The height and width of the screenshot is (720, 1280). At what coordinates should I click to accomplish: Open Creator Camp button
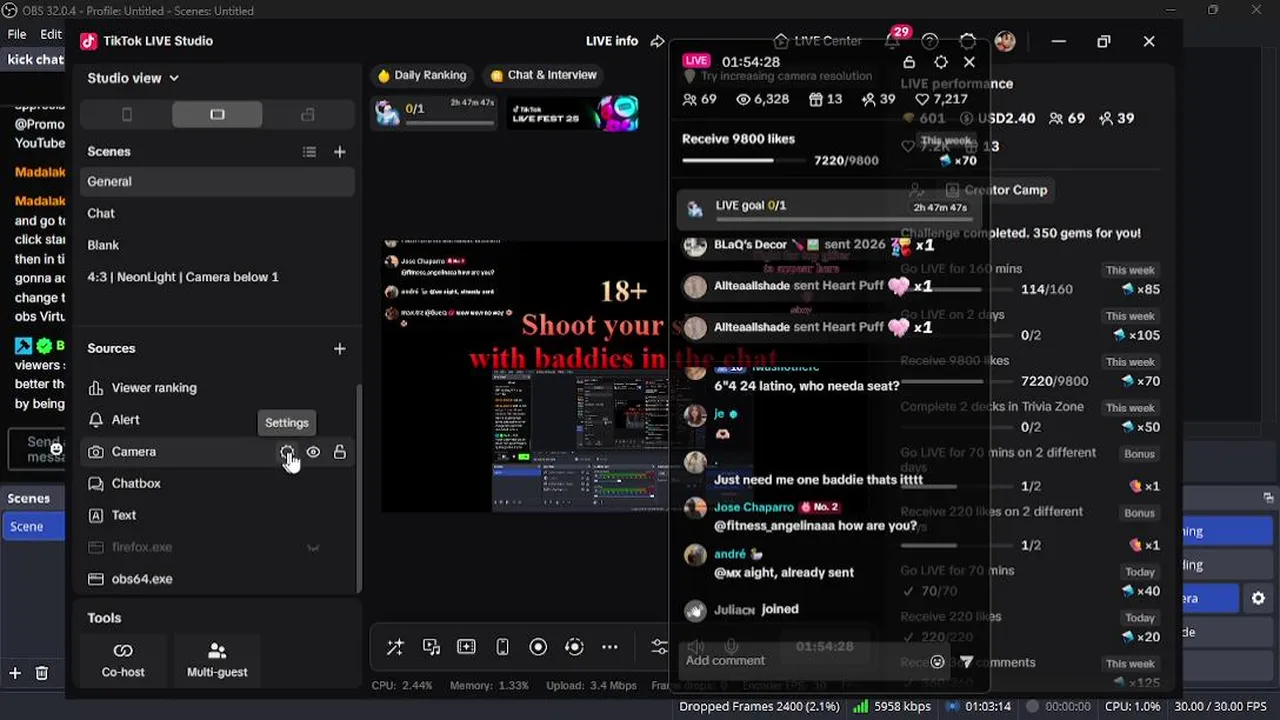pyautogui.click(x=996, y=190)
